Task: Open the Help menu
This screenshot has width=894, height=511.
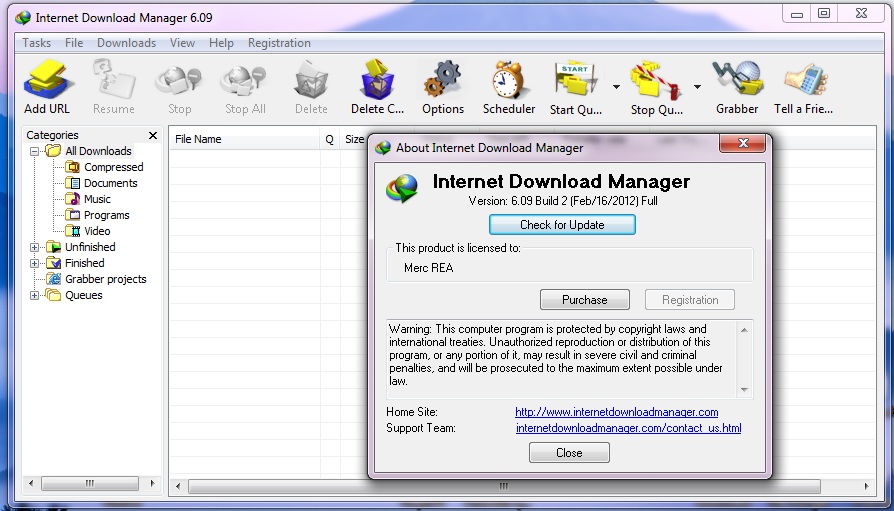Action: (221, 43)
